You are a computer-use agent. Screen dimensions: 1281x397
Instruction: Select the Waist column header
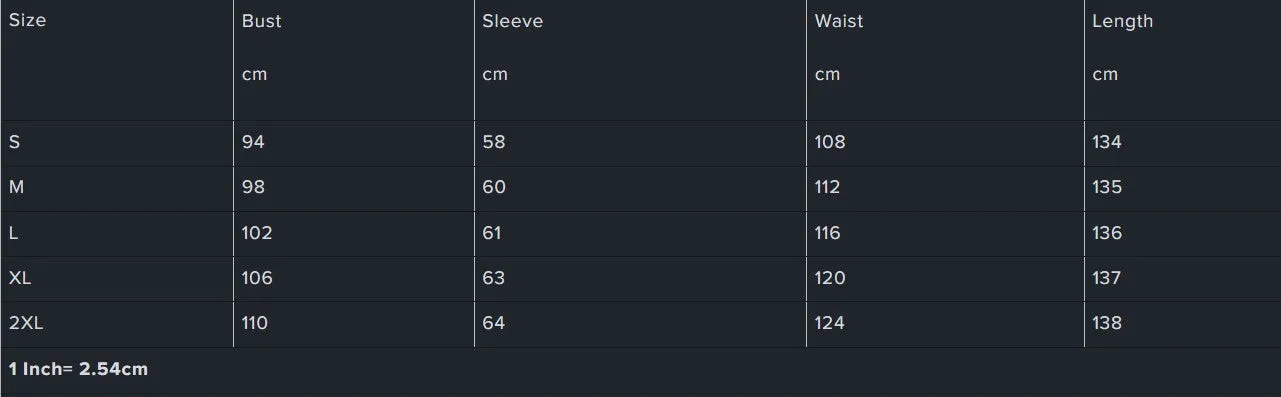coord(839,21)
